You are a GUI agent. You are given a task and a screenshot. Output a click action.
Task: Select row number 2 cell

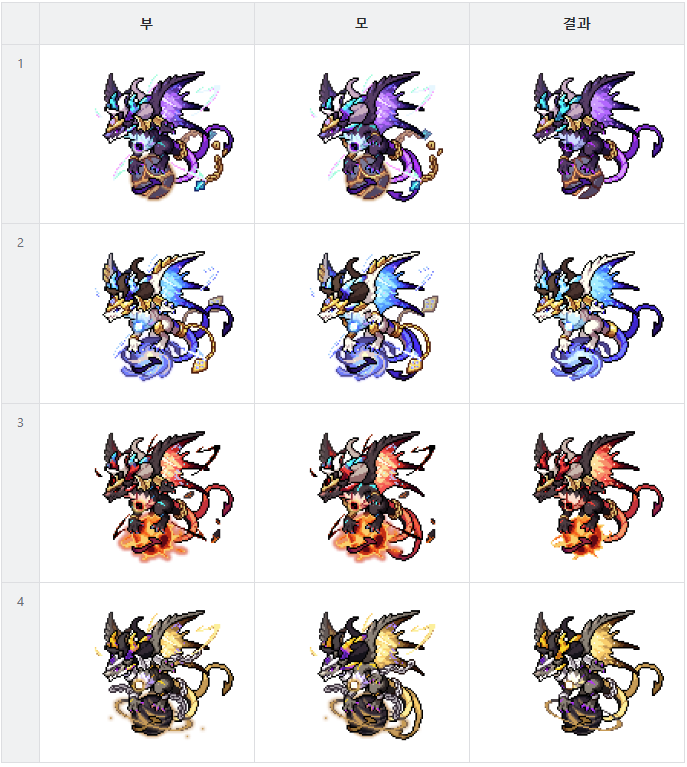click(21, 314)
